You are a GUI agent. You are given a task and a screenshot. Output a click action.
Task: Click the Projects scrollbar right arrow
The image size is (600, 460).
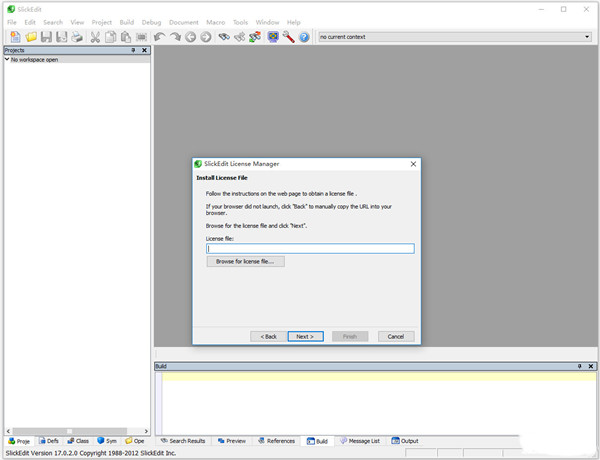tap(146, 431)
